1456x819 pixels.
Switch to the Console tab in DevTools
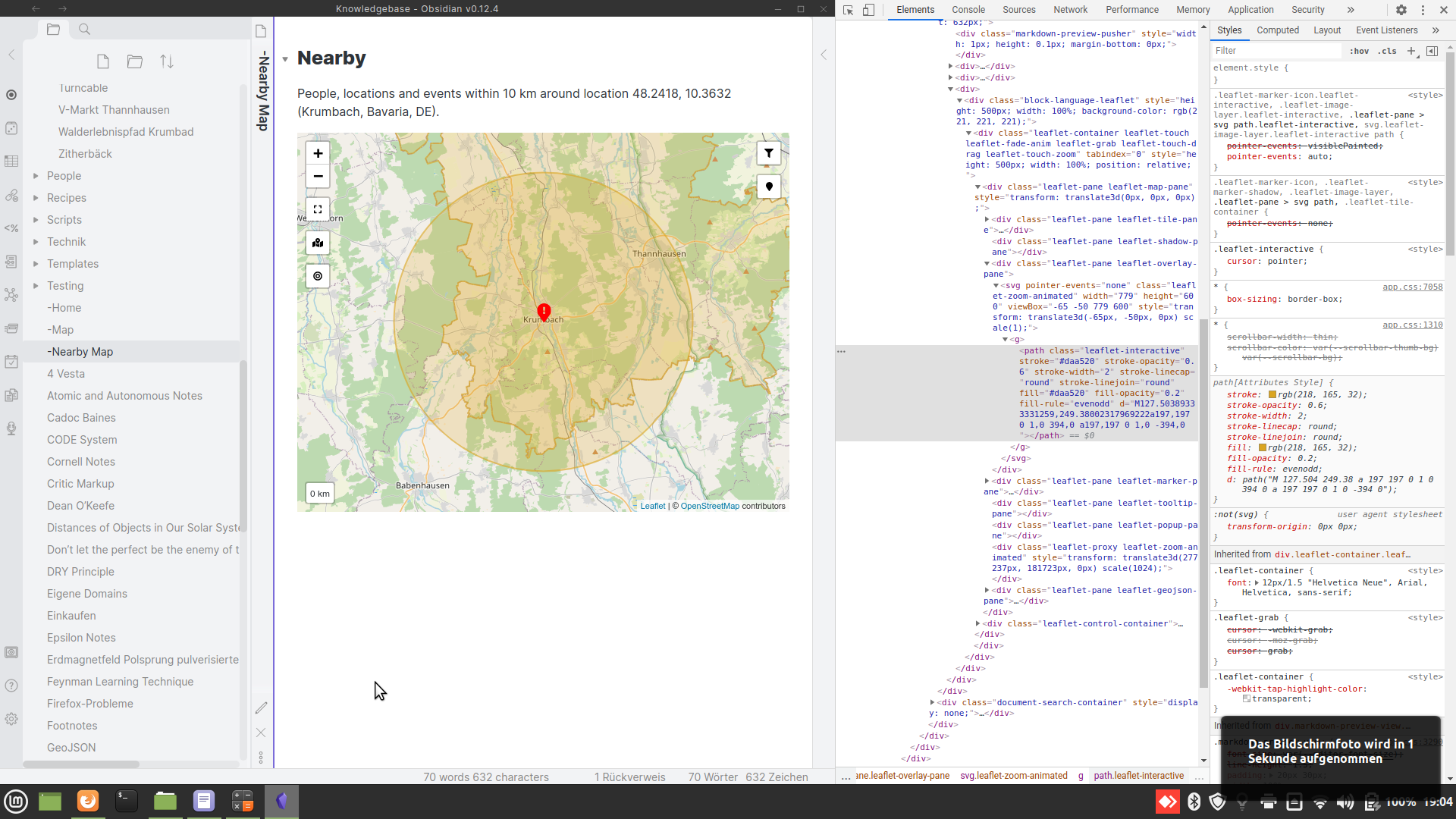click(968, 10)
